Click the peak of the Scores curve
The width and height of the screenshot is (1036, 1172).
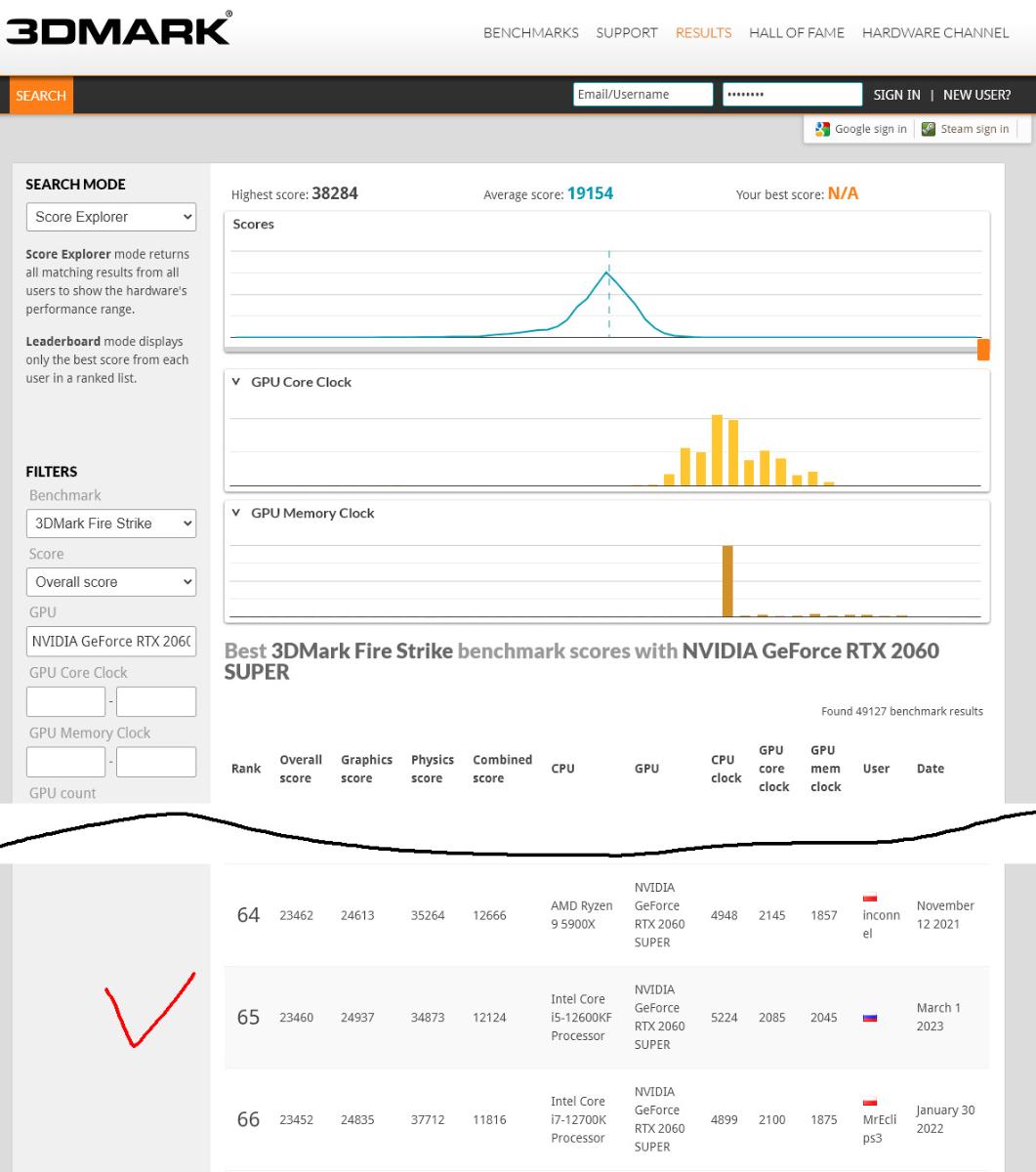click(x=607, y=272)
